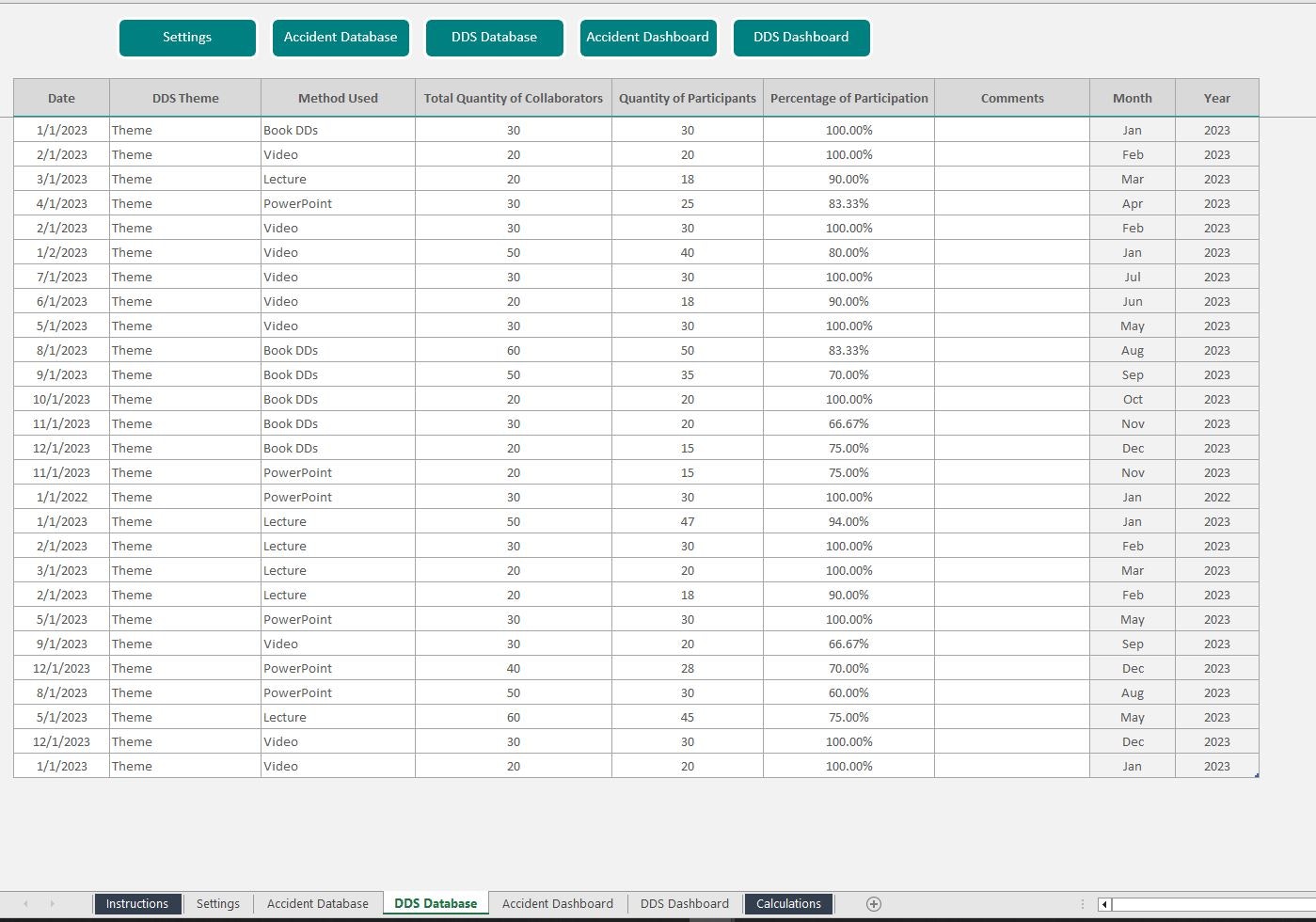The height and width of the screenshot is (922, 1316).
Task: Switch to the Calculations sheet tab
Action: click(788, 903)
